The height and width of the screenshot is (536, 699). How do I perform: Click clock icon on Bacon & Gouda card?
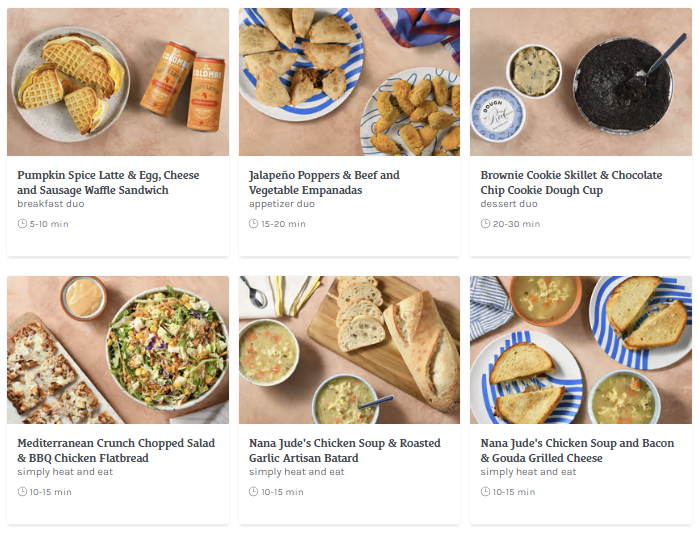coord(485,492)
